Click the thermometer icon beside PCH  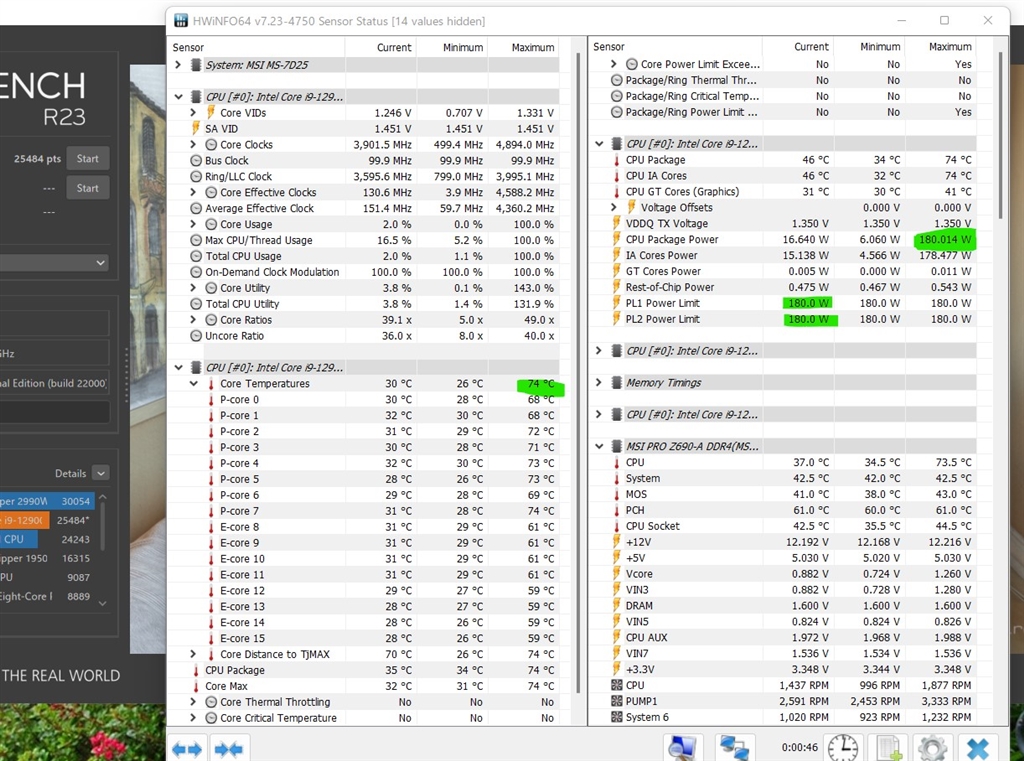(x=616, y=510)
